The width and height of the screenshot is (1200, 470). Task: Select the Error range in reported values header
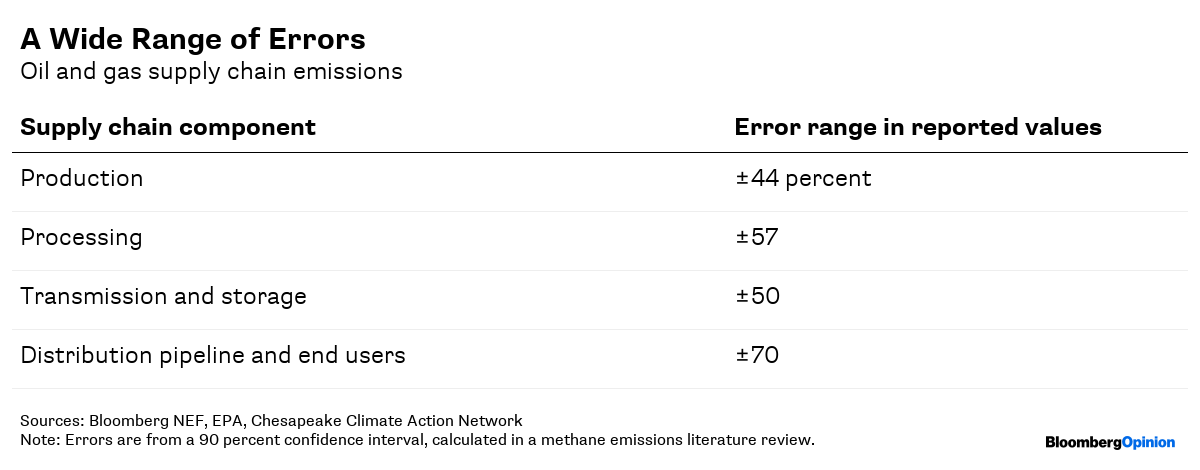(918, 127)
